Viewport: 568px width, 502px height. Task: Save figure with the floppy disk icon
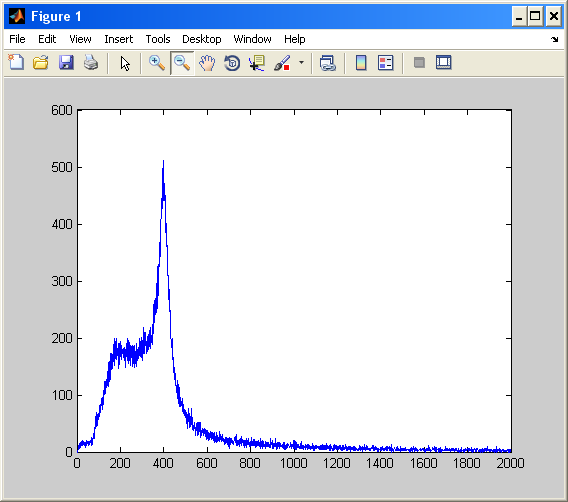(66, 63)
